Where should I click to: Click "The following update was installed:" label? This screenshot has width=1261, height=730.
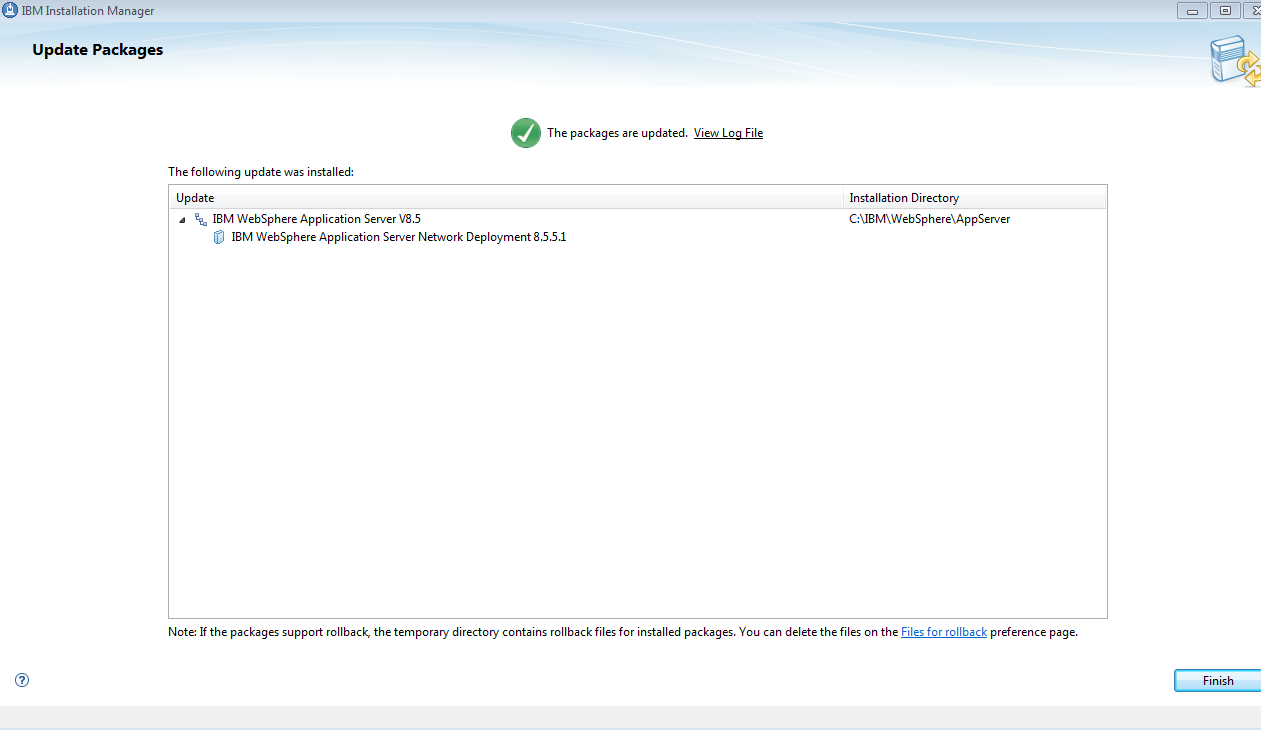[261, 172]
